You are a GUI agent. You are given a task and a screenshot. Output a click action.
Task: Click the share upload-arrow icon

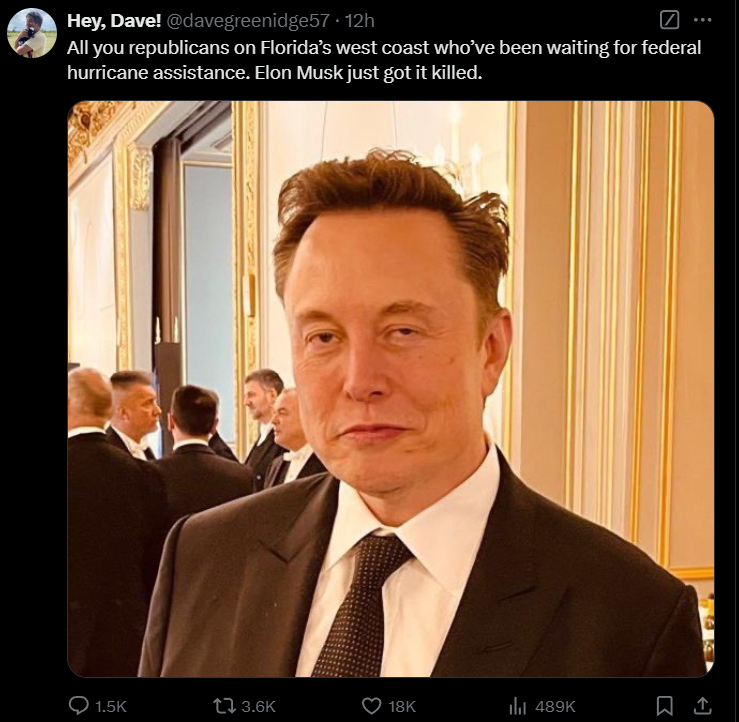click(702, 706)
